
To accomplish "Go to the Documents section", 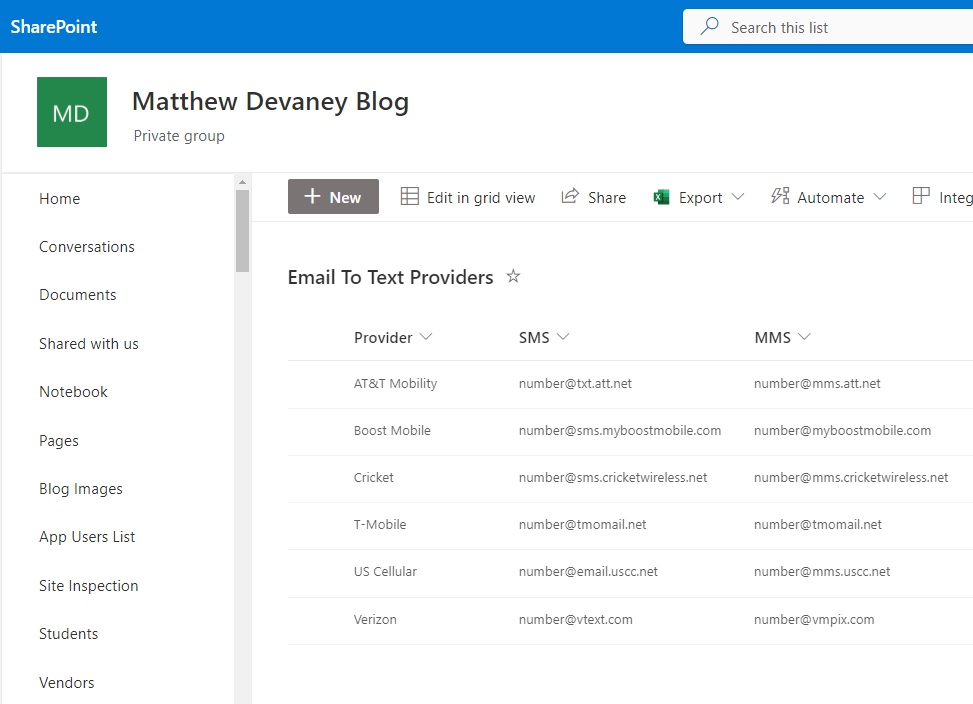I will point(77,294).
